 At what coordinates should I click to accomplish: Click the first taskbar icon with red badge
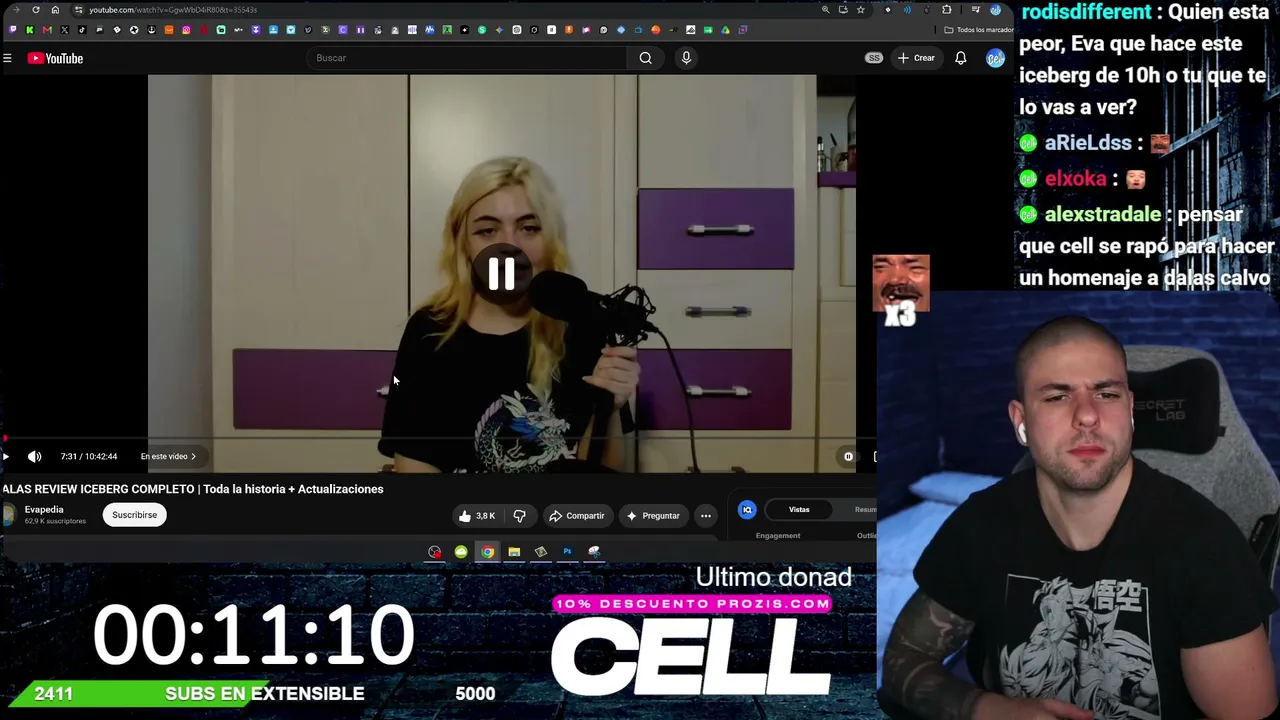(x=434, y=552)
